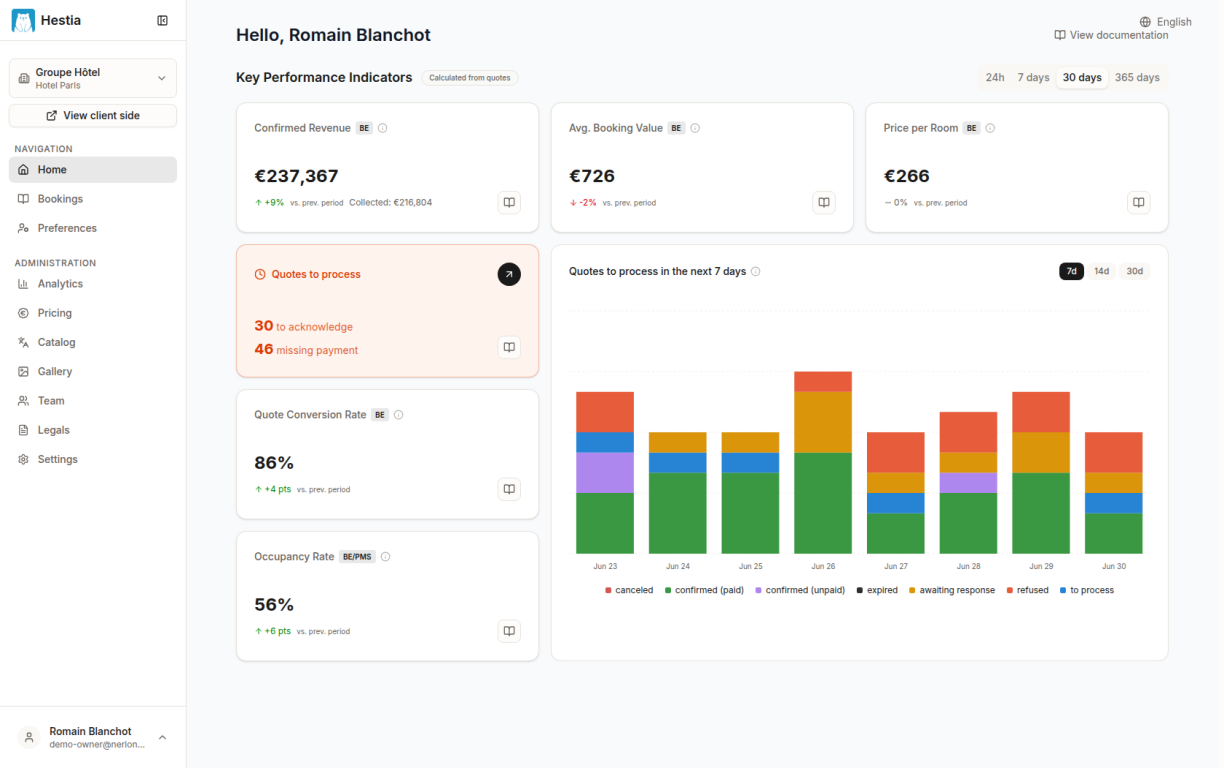Open docs book icon on Price per Room card
This screenshot has height=768, width=1224.
click(1138, 202)
